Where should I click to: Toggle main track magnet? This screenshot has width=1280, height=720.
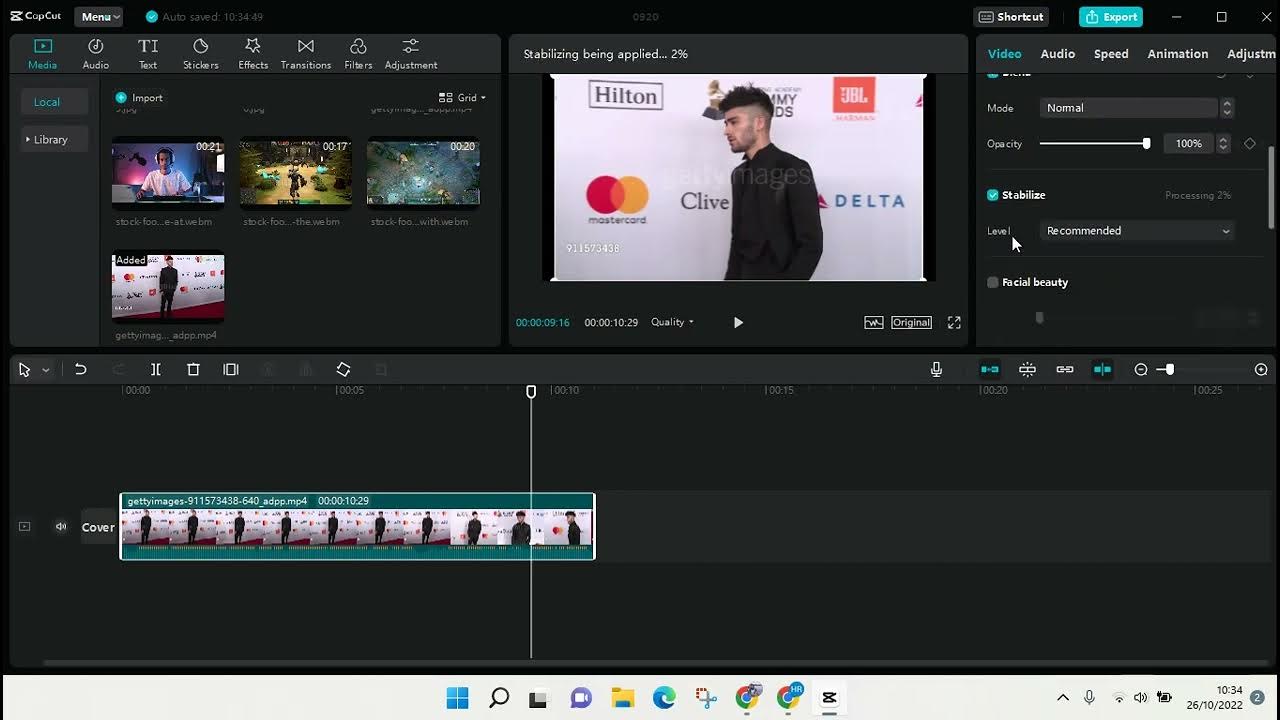[x=990, y=370]
